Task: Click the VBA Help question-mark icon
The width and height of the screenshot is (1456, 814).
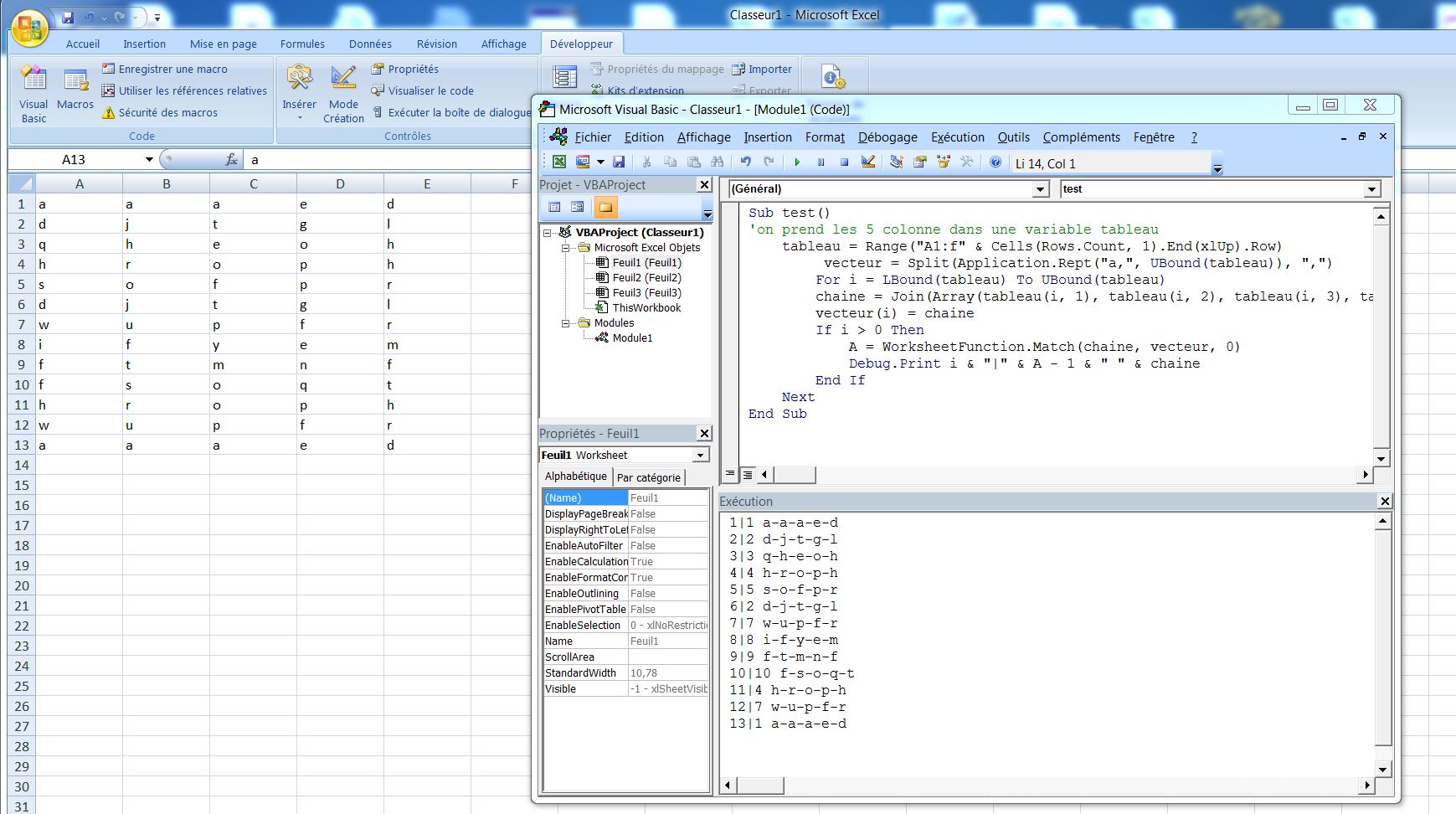Action: pyautogui.click(x=996, y=162)
